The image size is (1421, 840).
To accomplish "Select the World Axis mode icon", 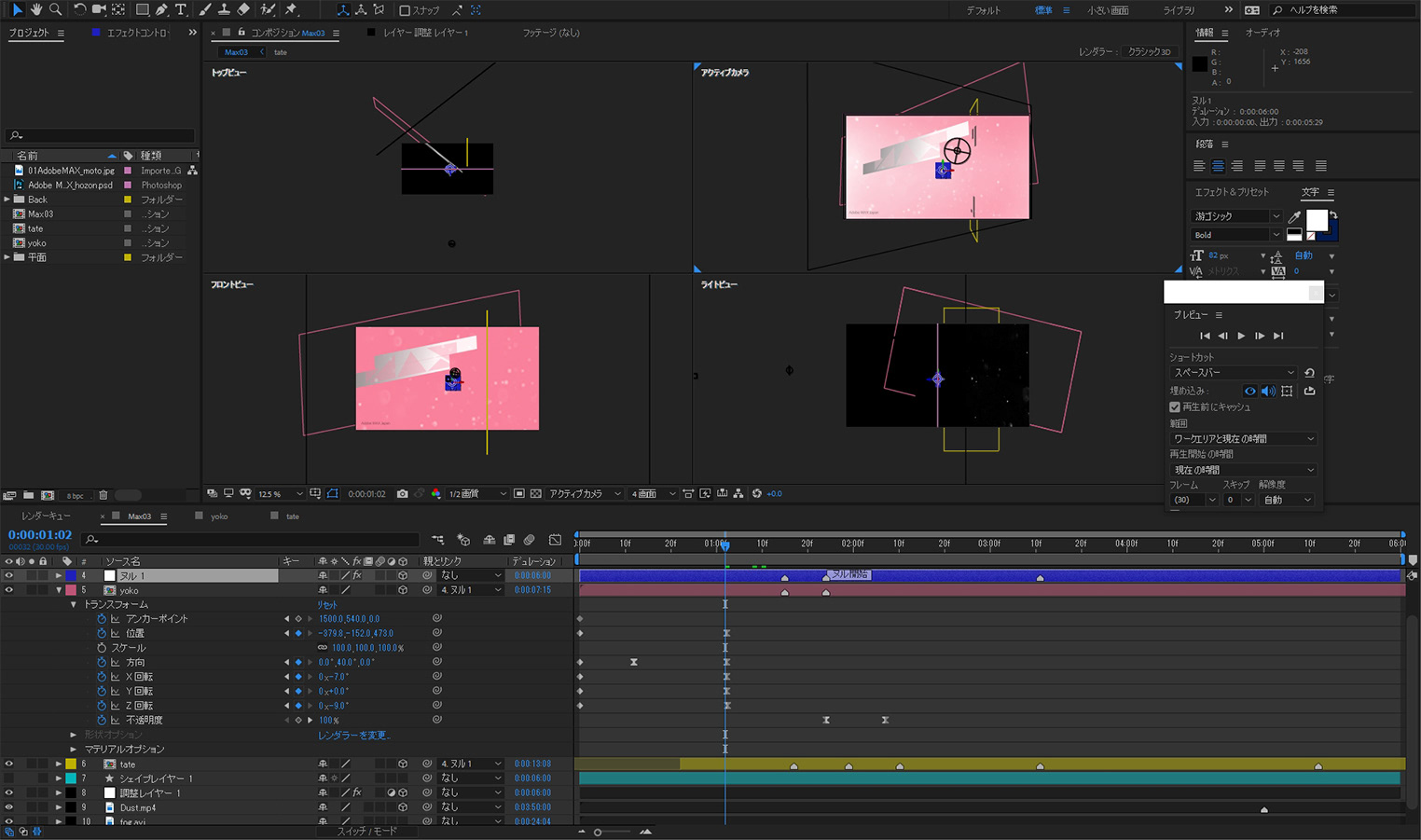I will (x=361, y=10).
